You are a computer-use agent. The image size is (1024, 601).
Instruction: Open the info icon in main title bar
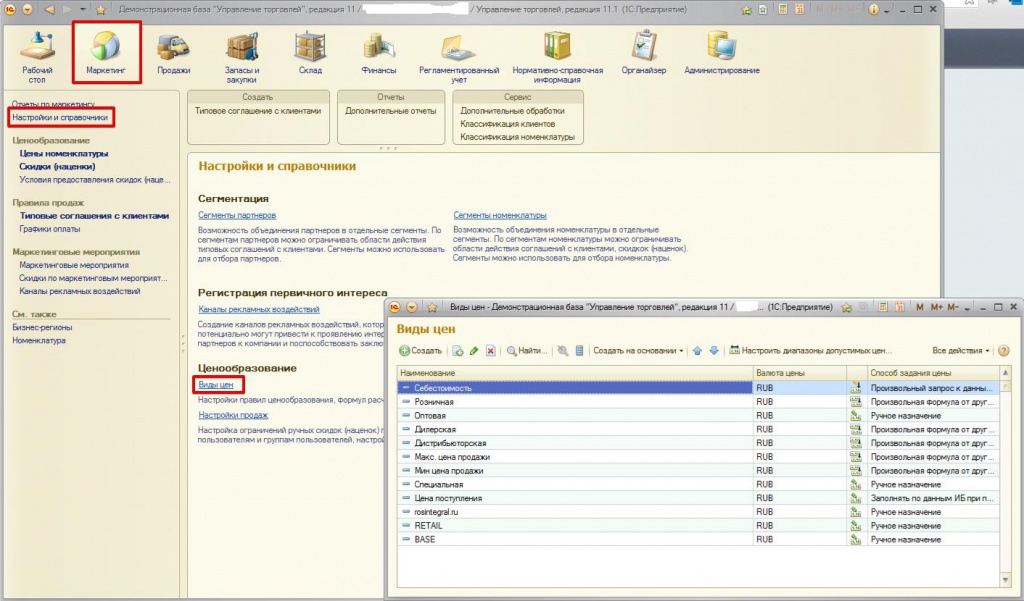coord(874,10)
